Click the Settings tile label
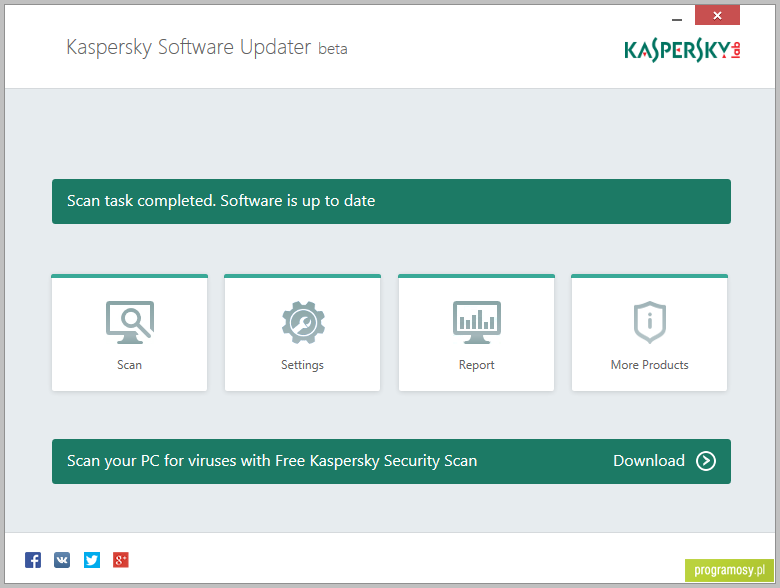This screenshot has height=588, width=780. pyautogui.click(x=302, y=365)
